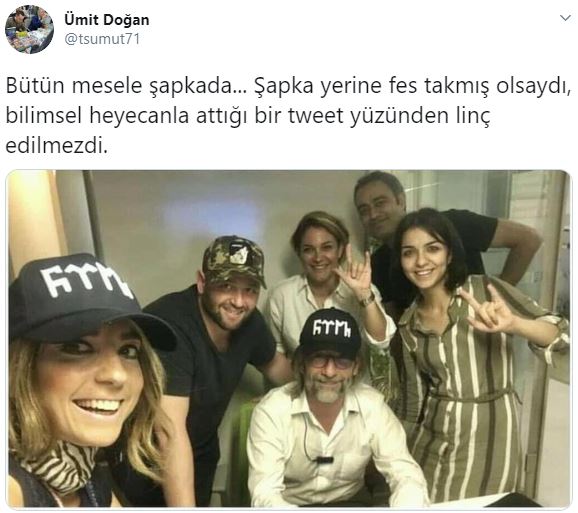The image size is (578, 513).
Task: Click the seated man's eyeglasses
Action: tap(330, 361)
